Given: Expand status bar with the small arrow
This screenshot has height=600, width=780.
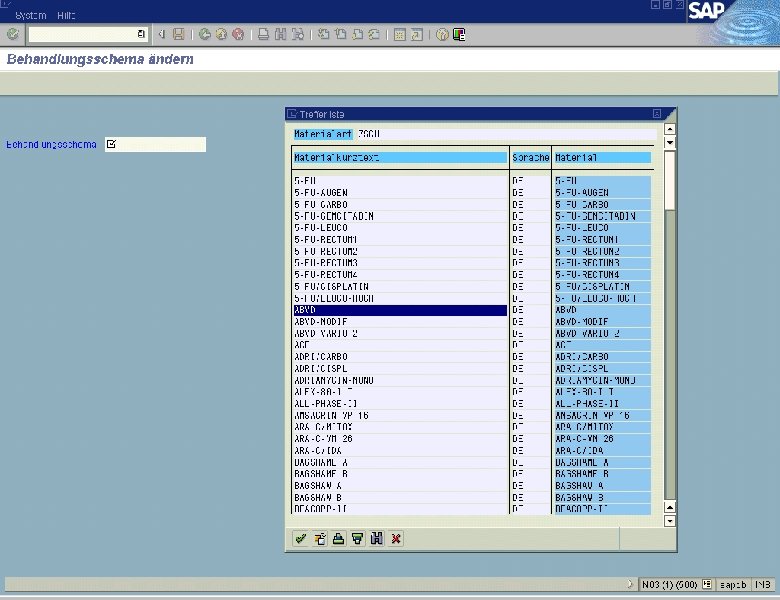Looking at the screenshot, I should click(x=630, y=584).
